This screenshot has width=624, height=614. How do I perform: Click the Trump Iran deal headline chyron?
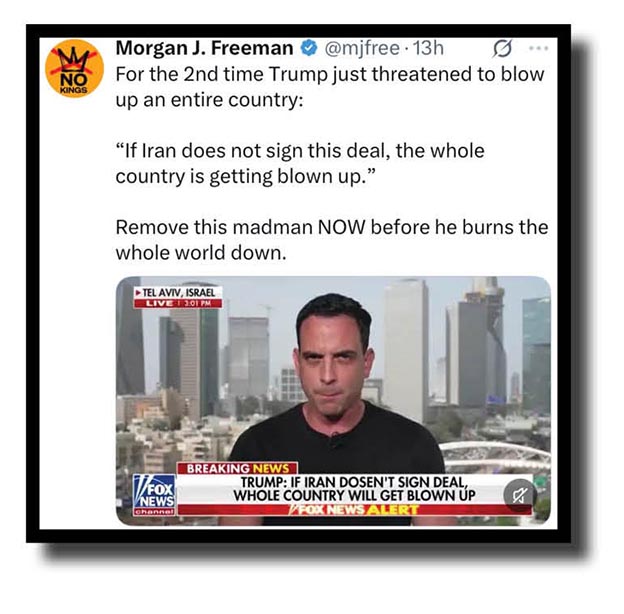(x=354, y=489)
